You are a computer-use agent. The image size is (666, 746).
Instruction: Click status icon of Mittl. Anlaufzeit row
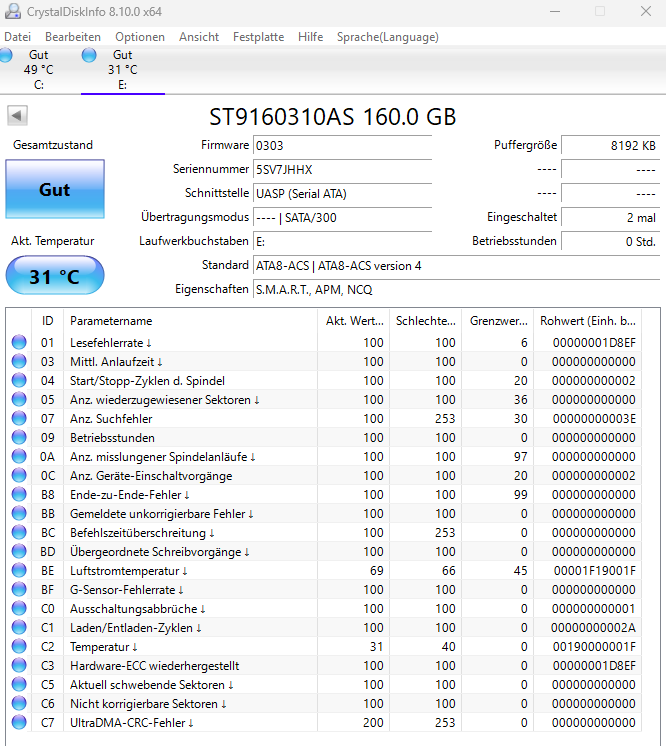[x=19, y=362]
